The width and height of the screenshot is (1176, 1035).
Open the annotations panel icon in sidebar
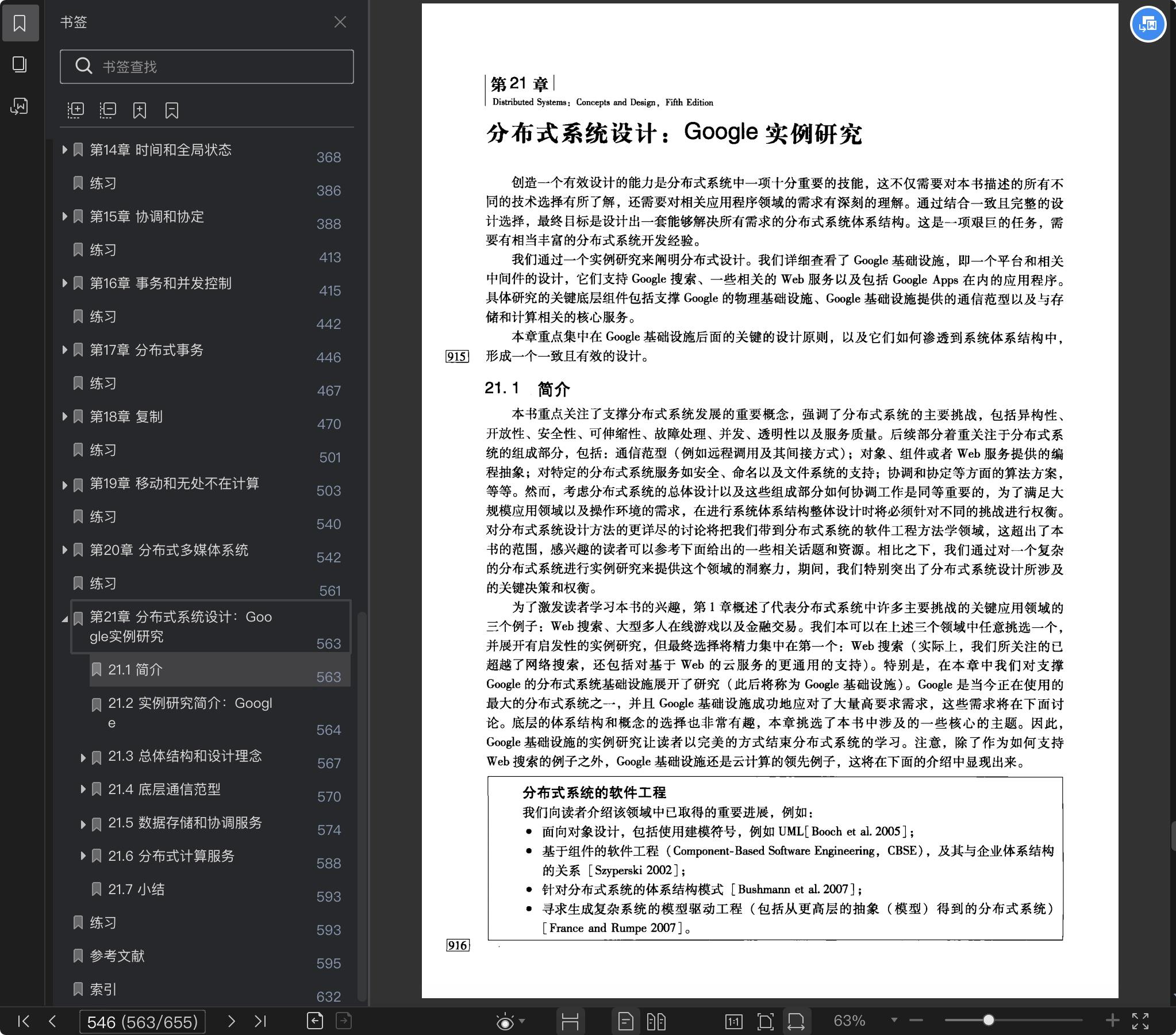coord(20,106)
